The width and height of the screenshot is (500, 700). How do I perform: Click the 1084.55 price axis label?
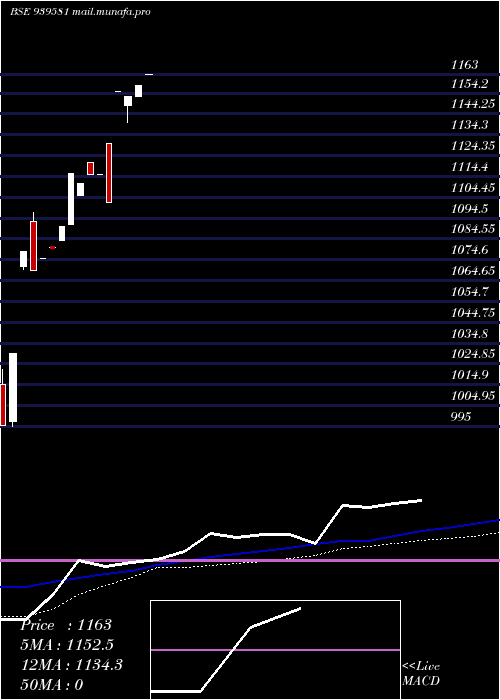pos(473,229)
